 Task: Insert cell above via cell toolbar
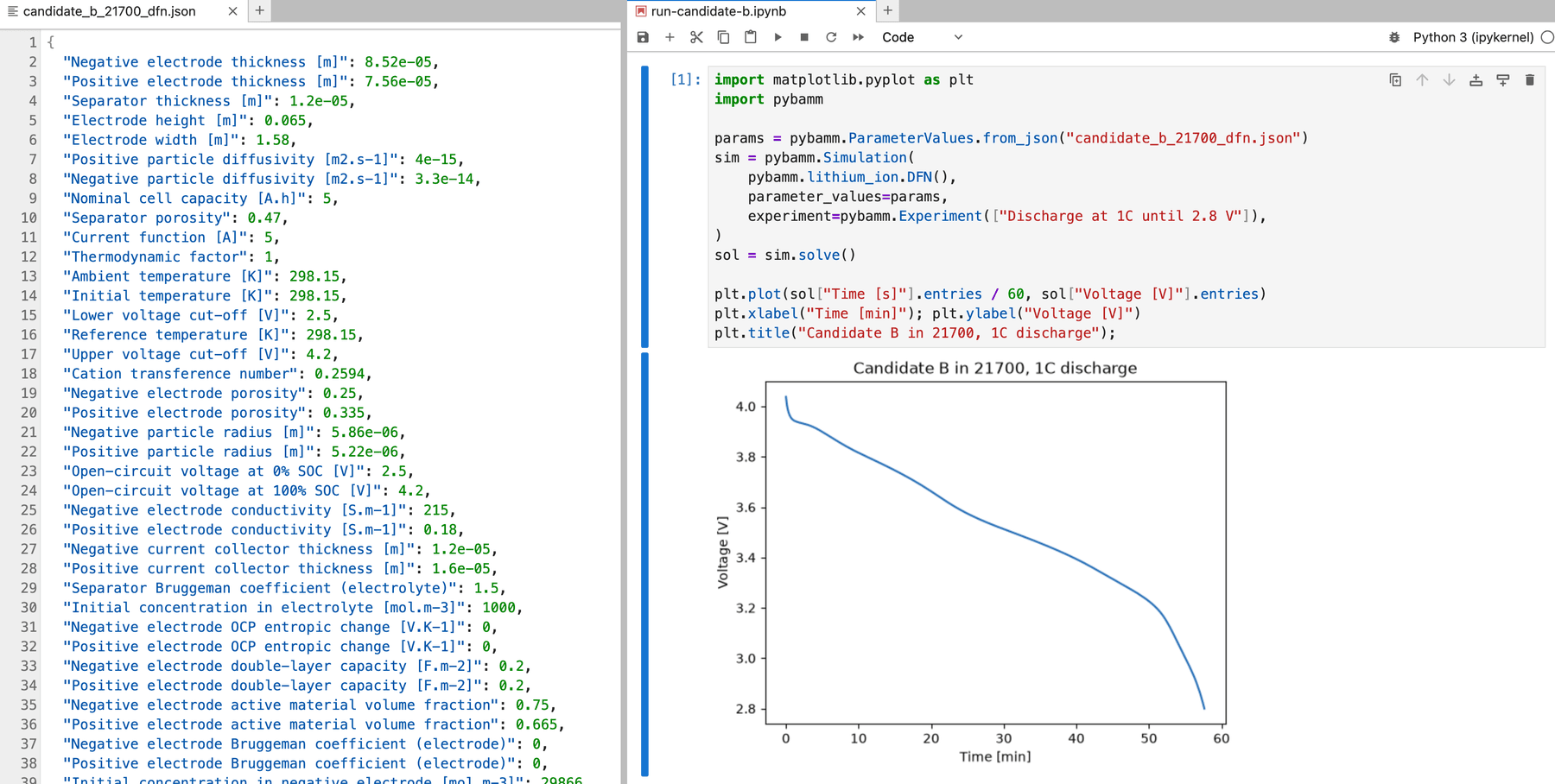click(1476, 79)
